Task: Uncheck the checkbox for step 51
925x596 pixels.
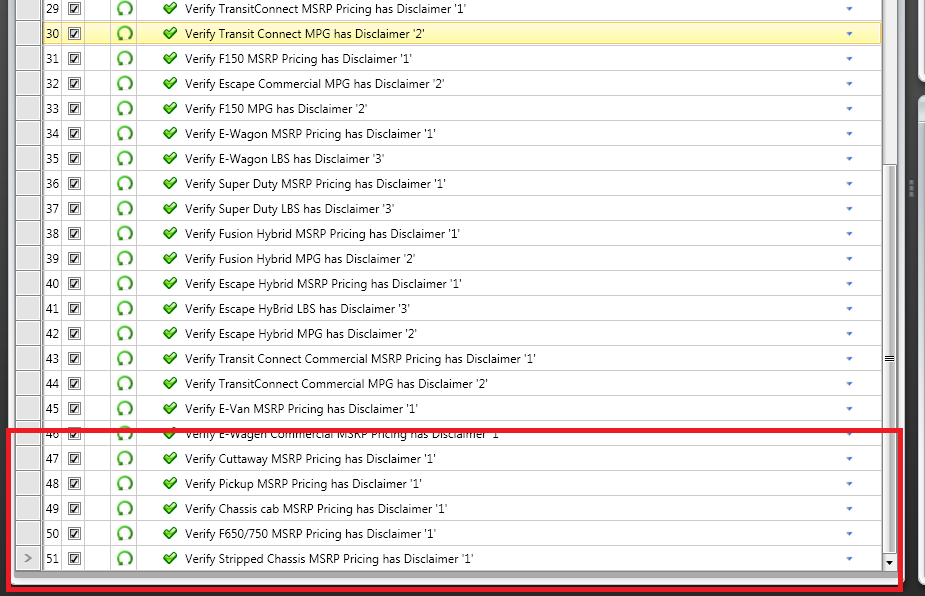Action: point(74,558)
